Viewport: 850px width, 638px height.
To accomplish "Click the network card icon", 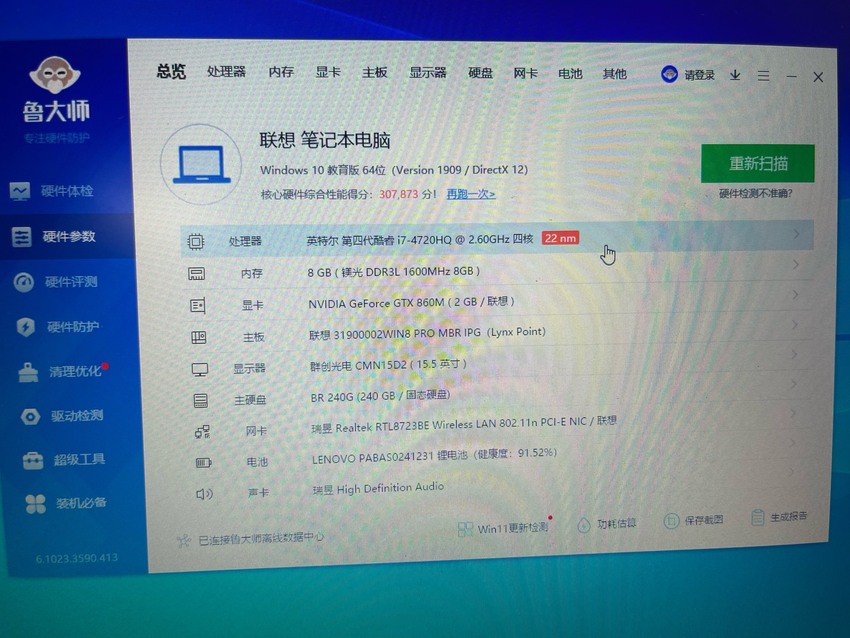I will click(202, 431).
